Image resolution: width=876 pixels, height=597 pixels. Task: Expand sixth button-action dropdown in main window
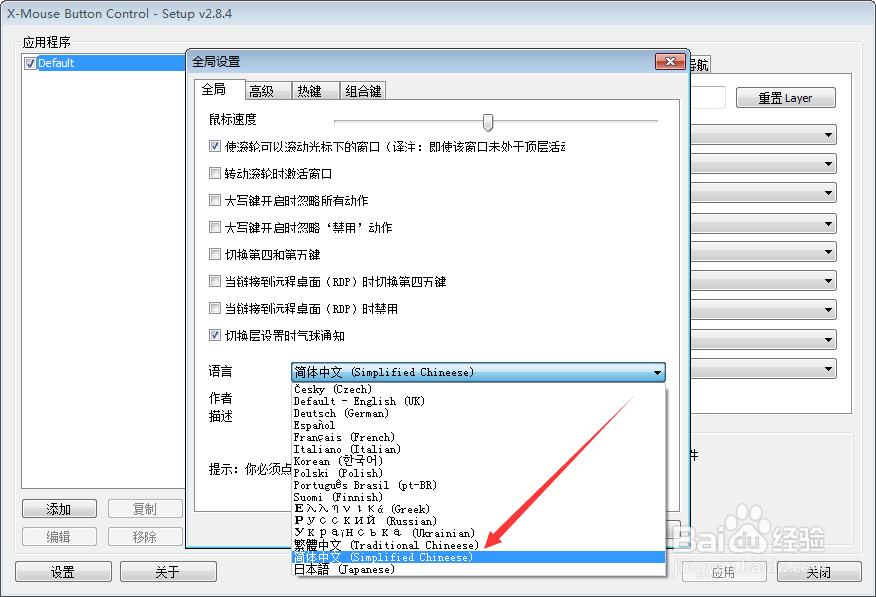point(828,280)
